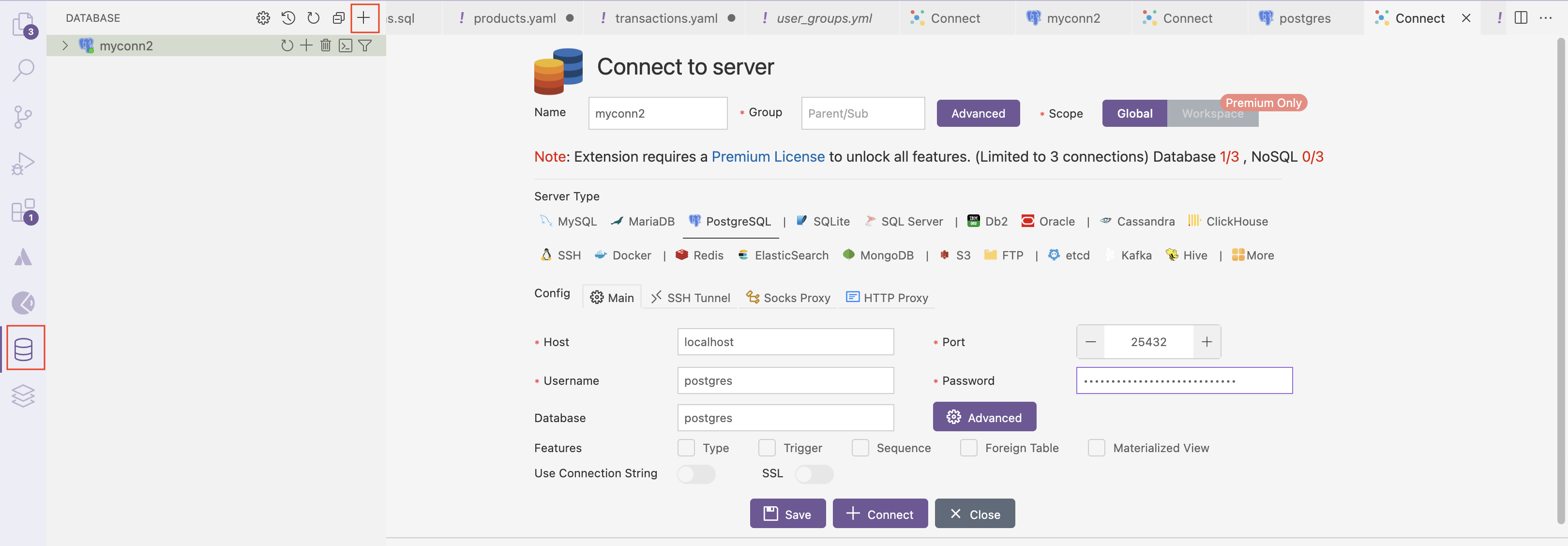The width and height of the screenshot is (1568, 546).
Task: Select Docker server type
Action: click(x=623, y=255)
